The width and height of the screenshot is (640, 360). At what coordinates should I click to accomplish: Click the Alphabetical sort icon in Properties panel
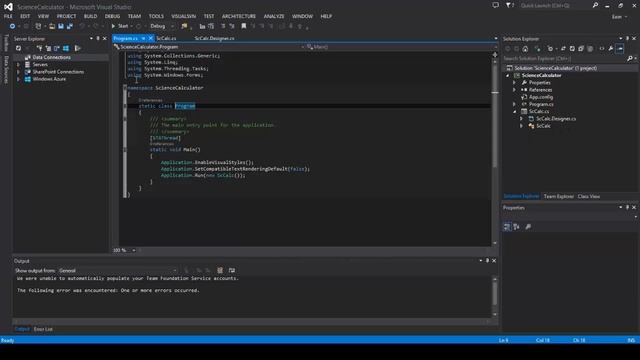click(x=517, y=227)
